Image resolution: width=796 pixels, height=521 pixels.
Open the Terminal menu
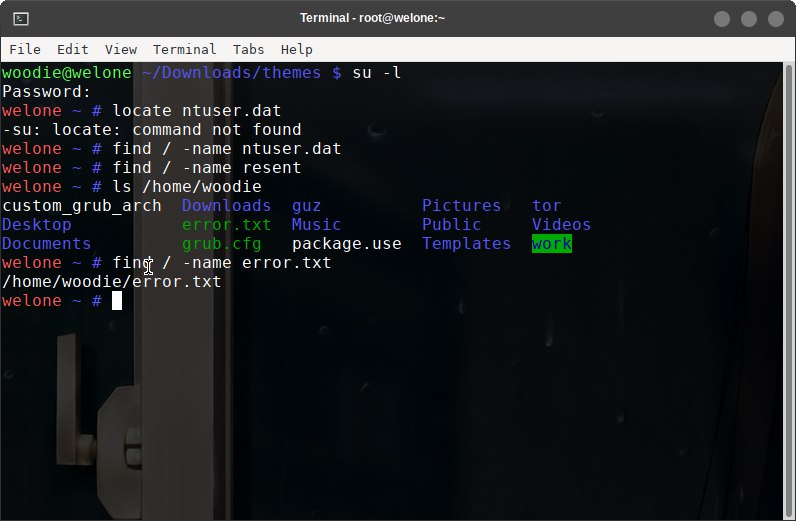click(184, 49)
